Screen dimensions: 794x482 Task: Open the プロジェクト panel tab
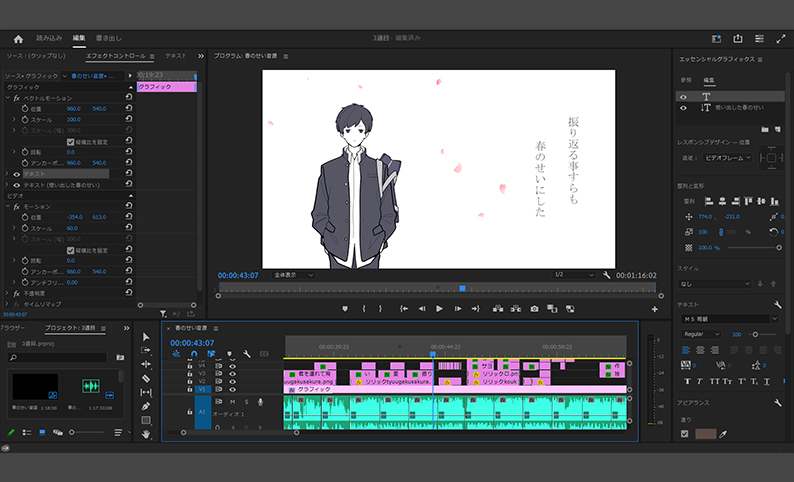pos(70,328)
